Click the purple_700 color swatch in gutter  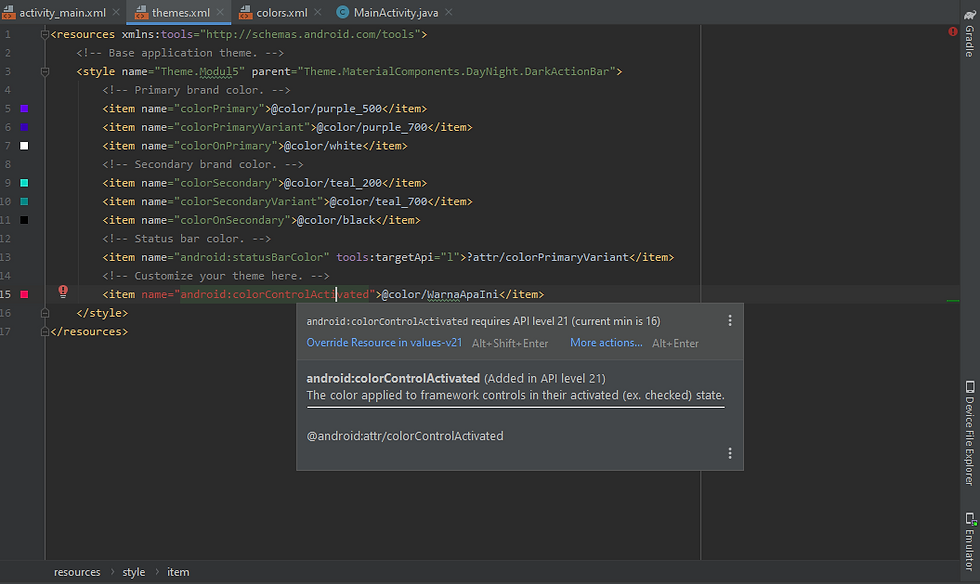click(24, 127)
